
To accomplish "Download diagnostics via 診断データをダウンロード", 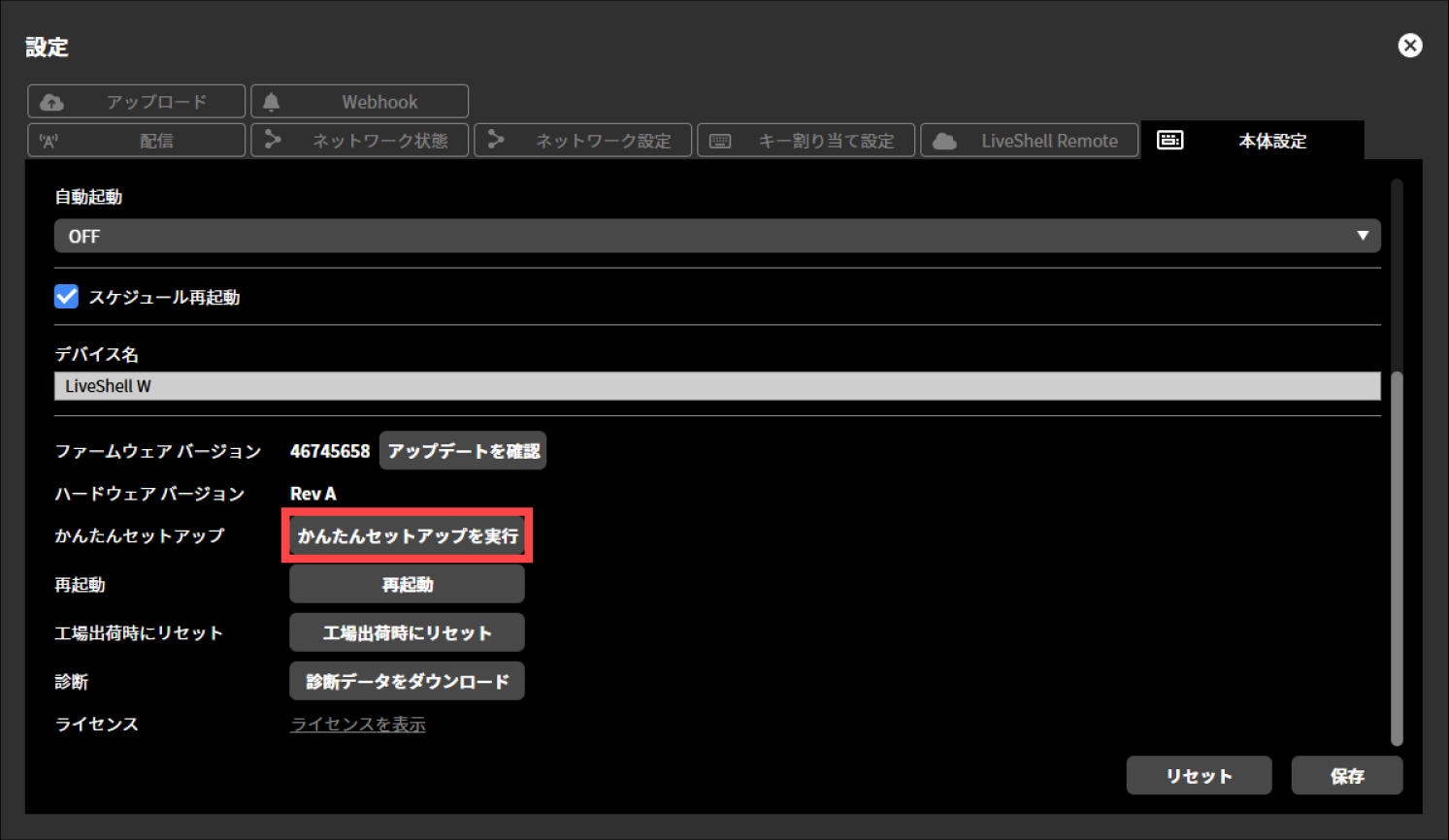I will point(407,680).
